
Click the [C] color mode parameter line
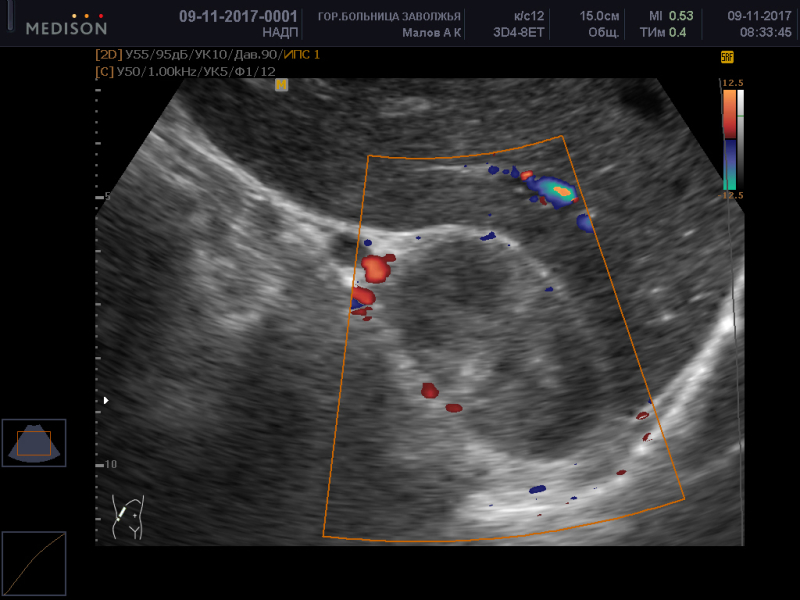(185, 71)
